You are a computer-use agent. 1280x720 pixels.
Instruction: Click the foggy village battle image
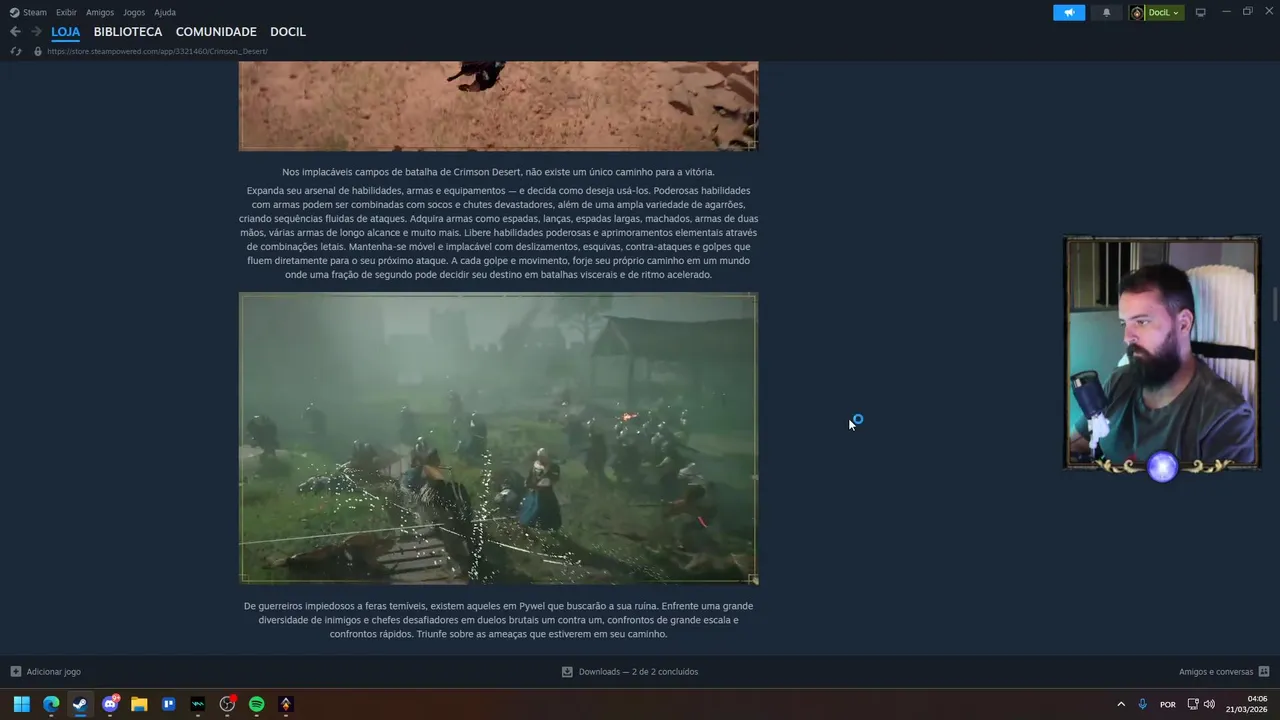click(498, 438)
